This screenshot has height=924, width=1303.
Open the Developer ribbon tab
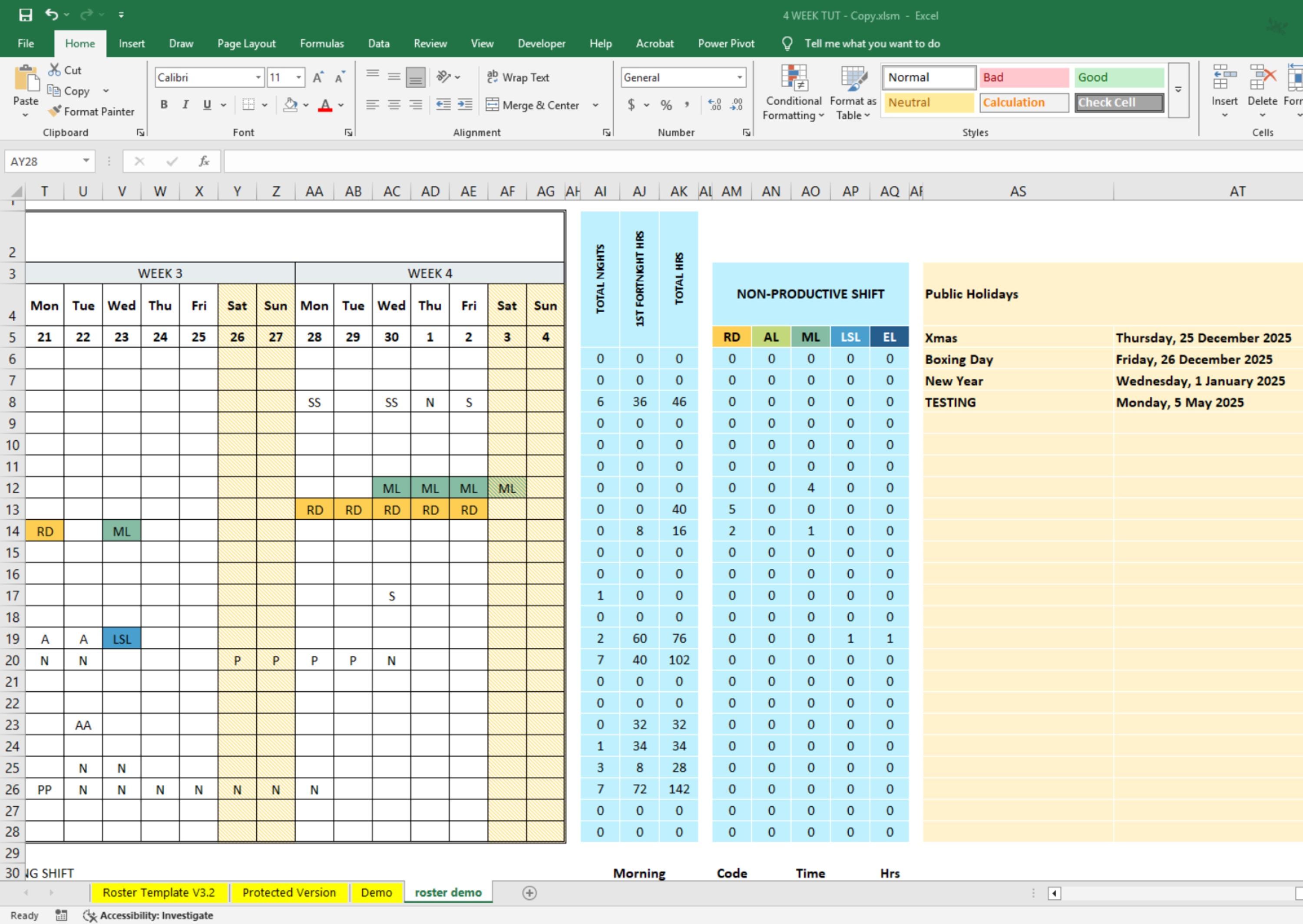click(x=541, y=43)
